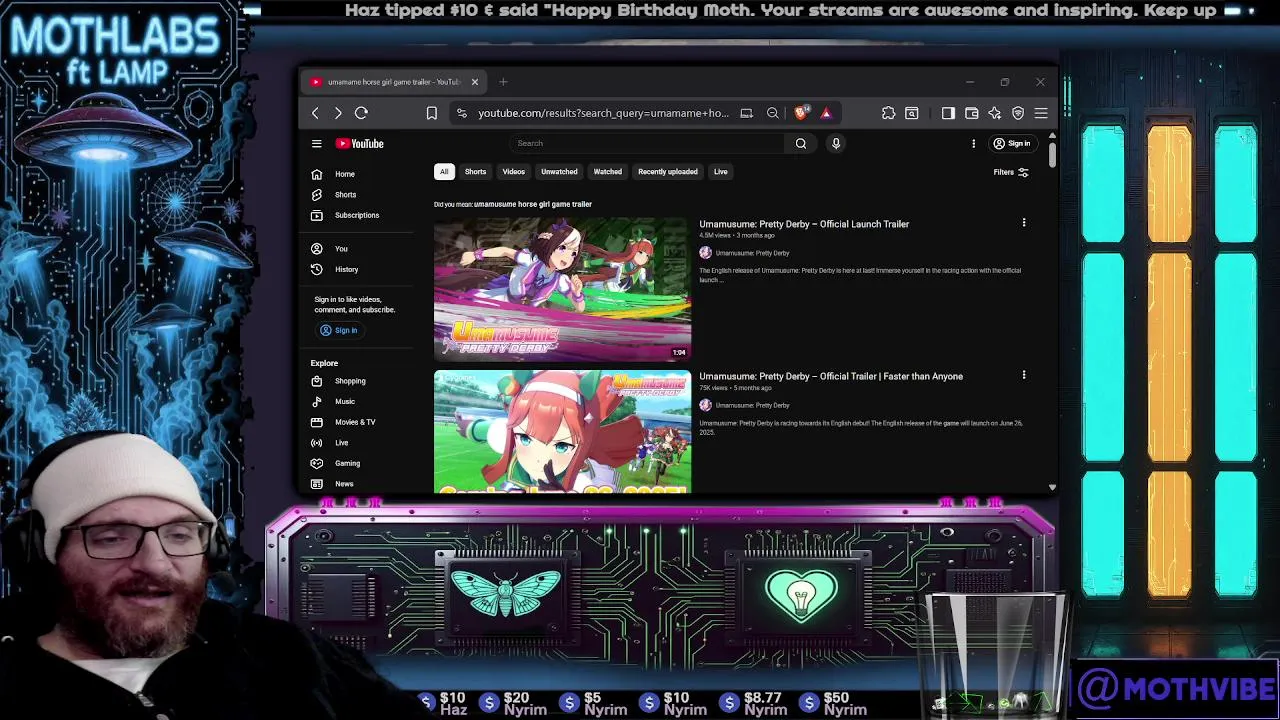Select the Shorts filter chip
1280x720 pixels.
(475, 172)
